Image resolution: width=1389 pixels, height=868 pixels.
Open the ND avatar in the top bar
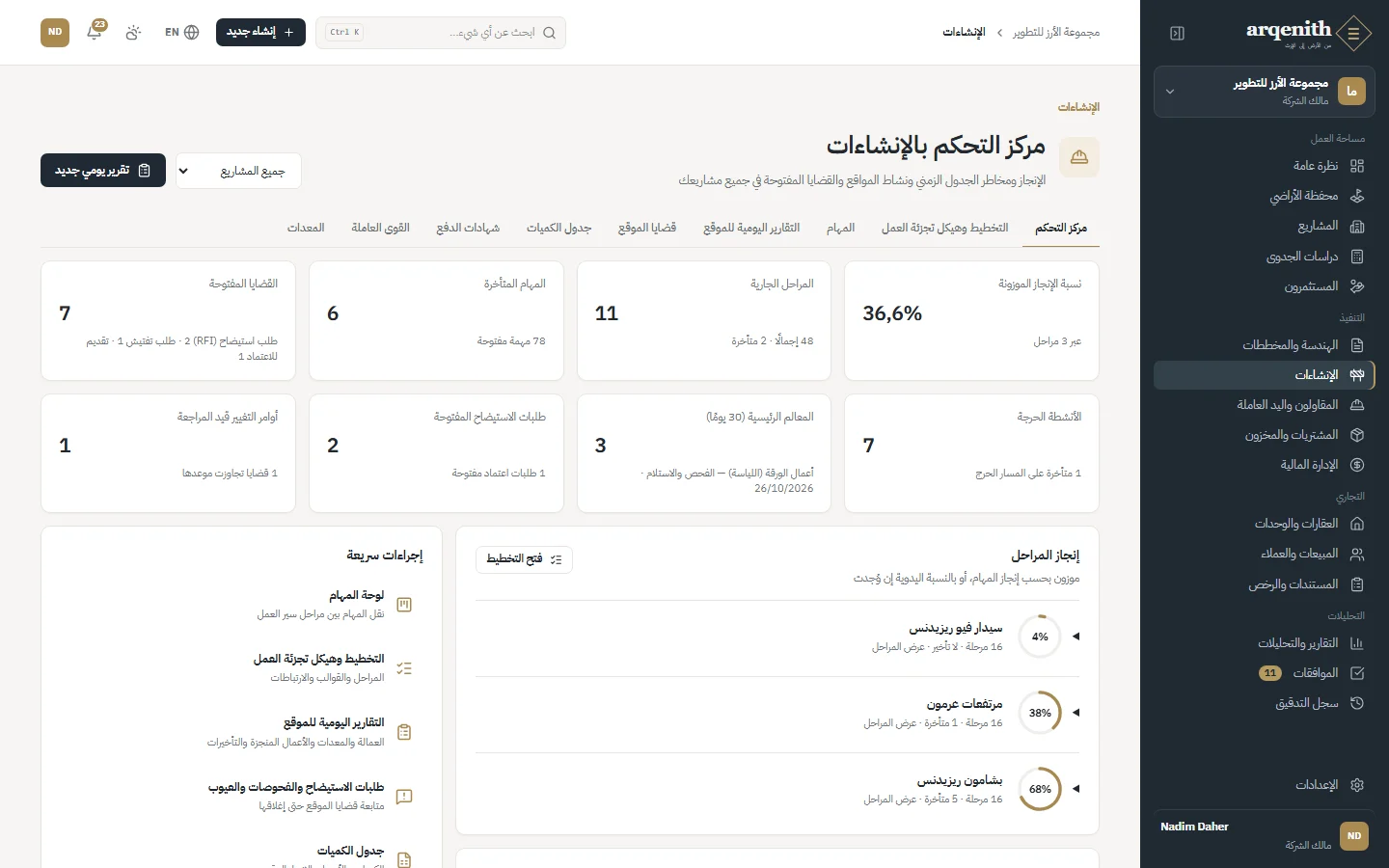[x=55, y=32]
